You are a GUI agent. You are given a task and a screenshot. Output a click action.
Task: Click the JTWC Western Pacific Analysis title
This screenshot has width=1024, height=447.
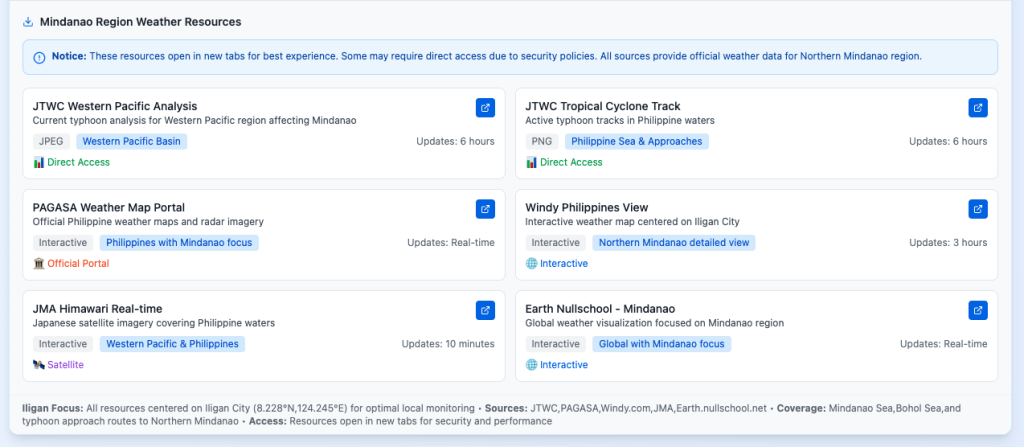[115, 106]
